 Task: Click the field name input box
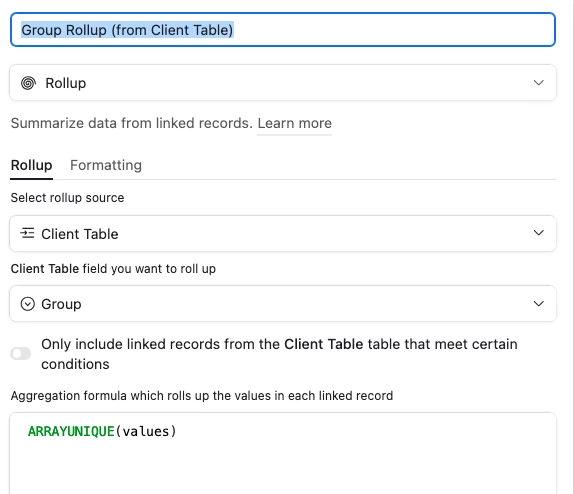283,30
